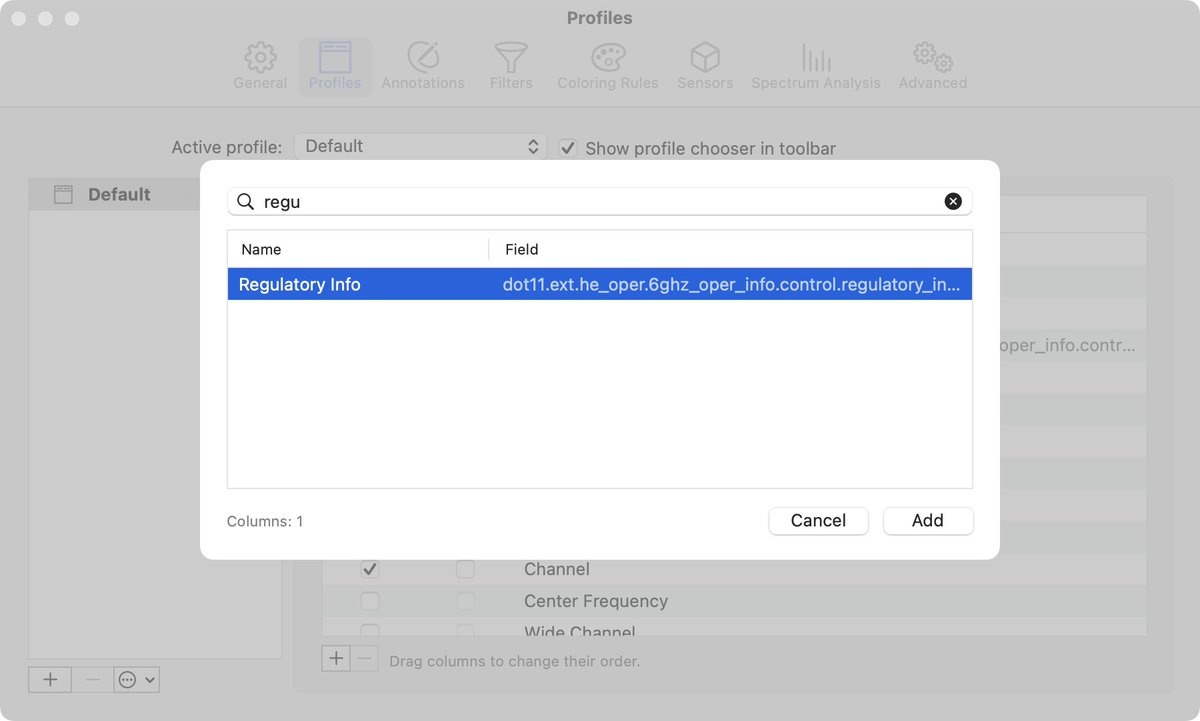Open the General preferences pane
The height and width of the screenshot is (721, 1200).
pos(260,65)
